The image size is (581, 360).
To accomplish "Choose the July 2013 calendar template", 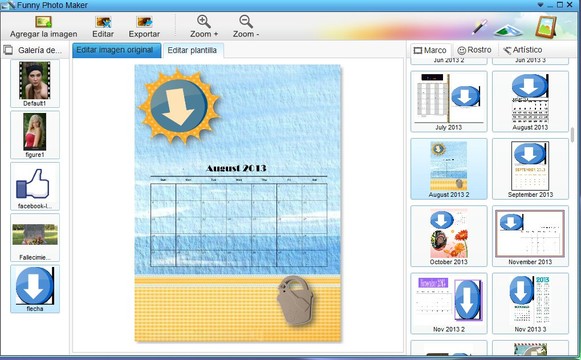I will 449,101.
